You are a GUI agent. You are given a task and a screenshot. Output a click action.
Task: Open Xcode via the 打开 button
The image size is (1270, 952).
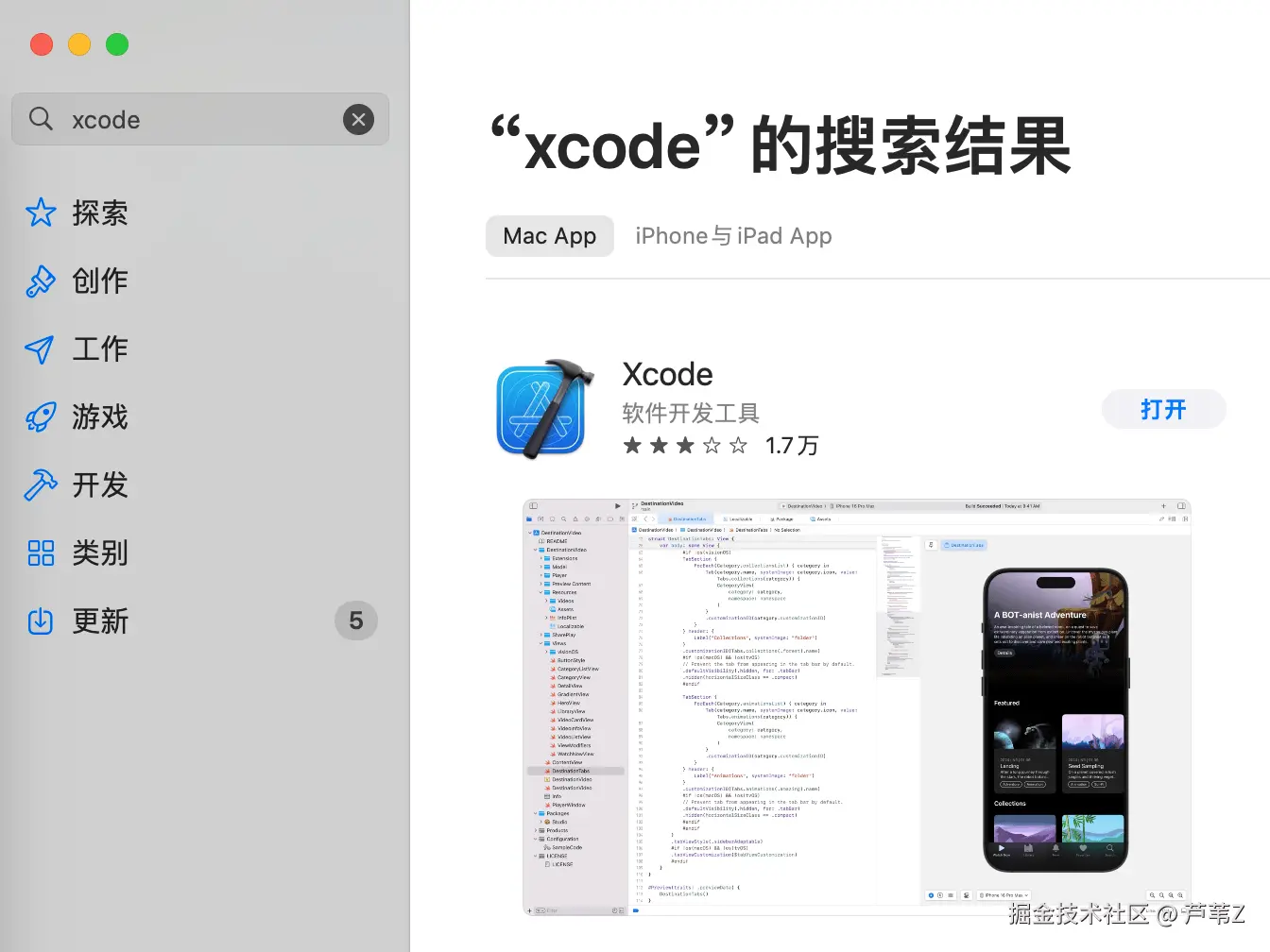(1163, 409)
